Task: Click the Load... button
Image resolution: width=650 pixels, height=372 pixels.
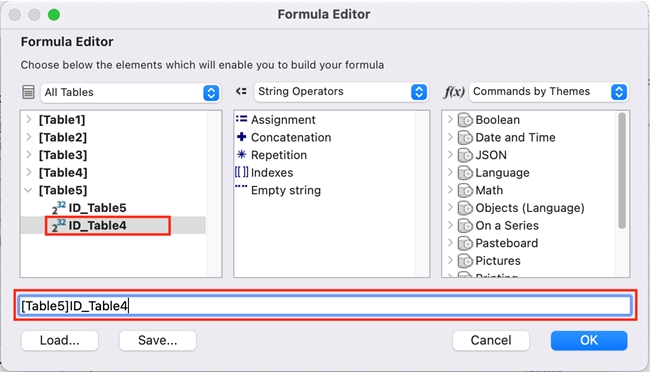Action: (x=60, y=340)
